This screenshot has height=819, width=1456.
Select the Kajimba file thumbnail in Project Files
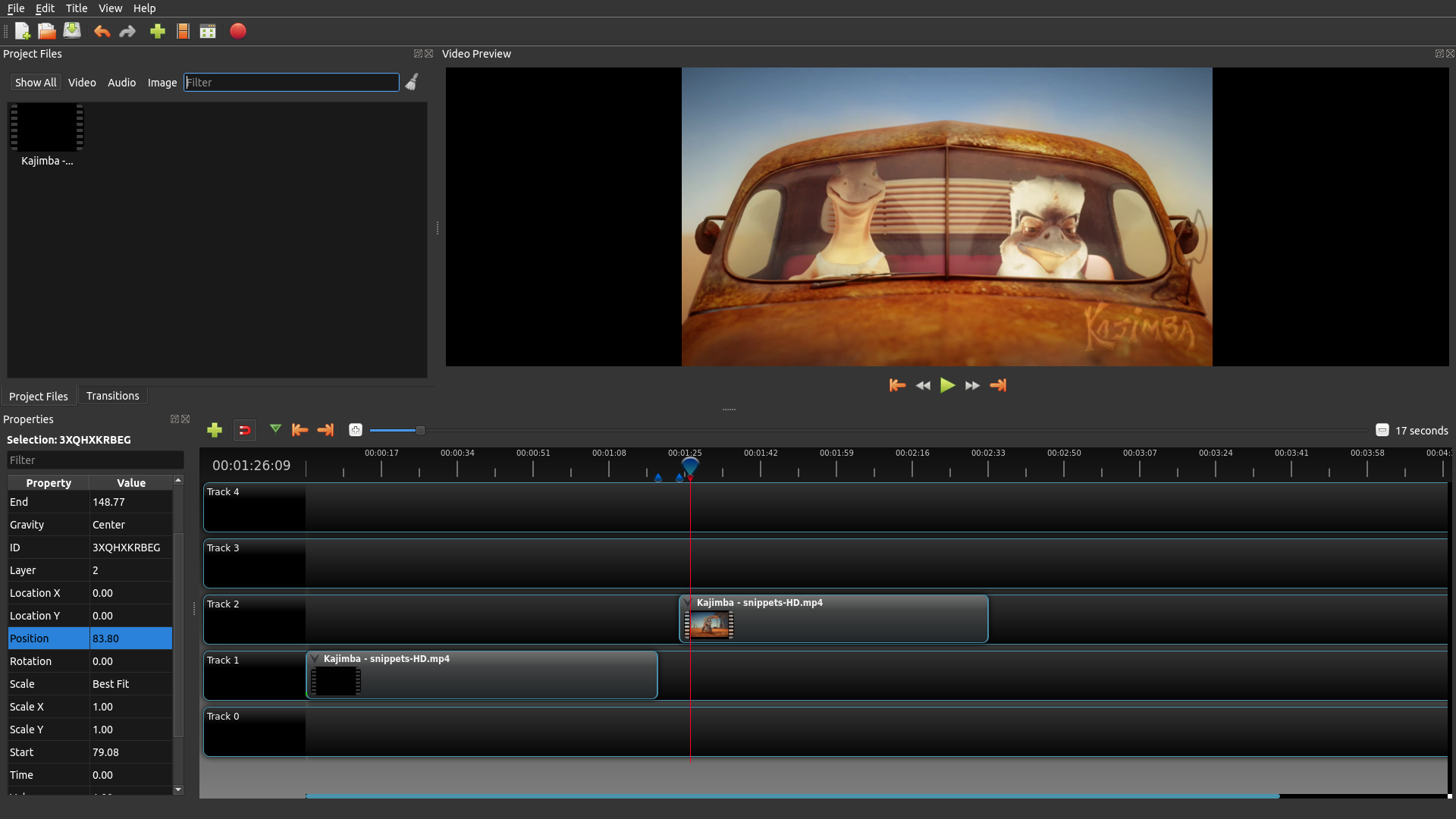click(47, 127)
